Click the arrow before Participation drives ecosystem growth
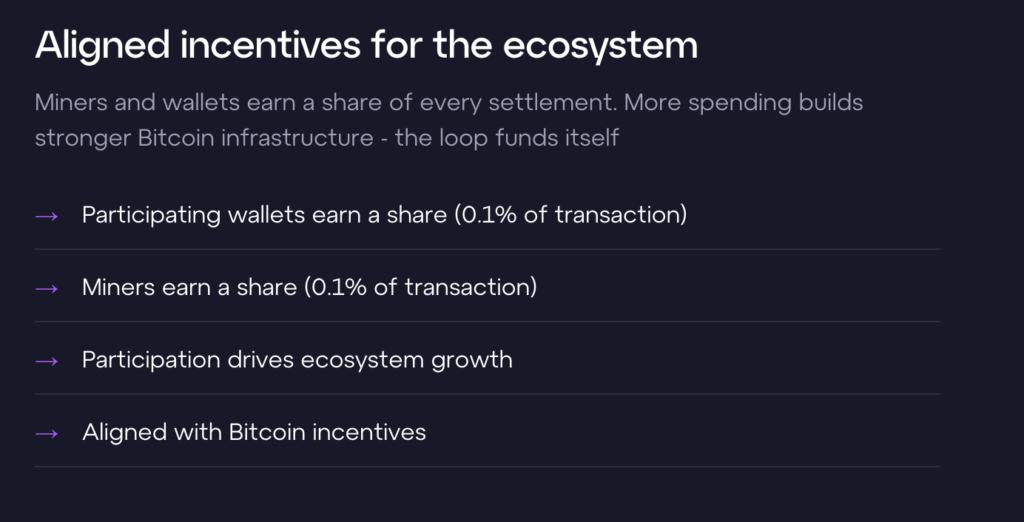Screen dimensions: 1024x522 point(46,361)
